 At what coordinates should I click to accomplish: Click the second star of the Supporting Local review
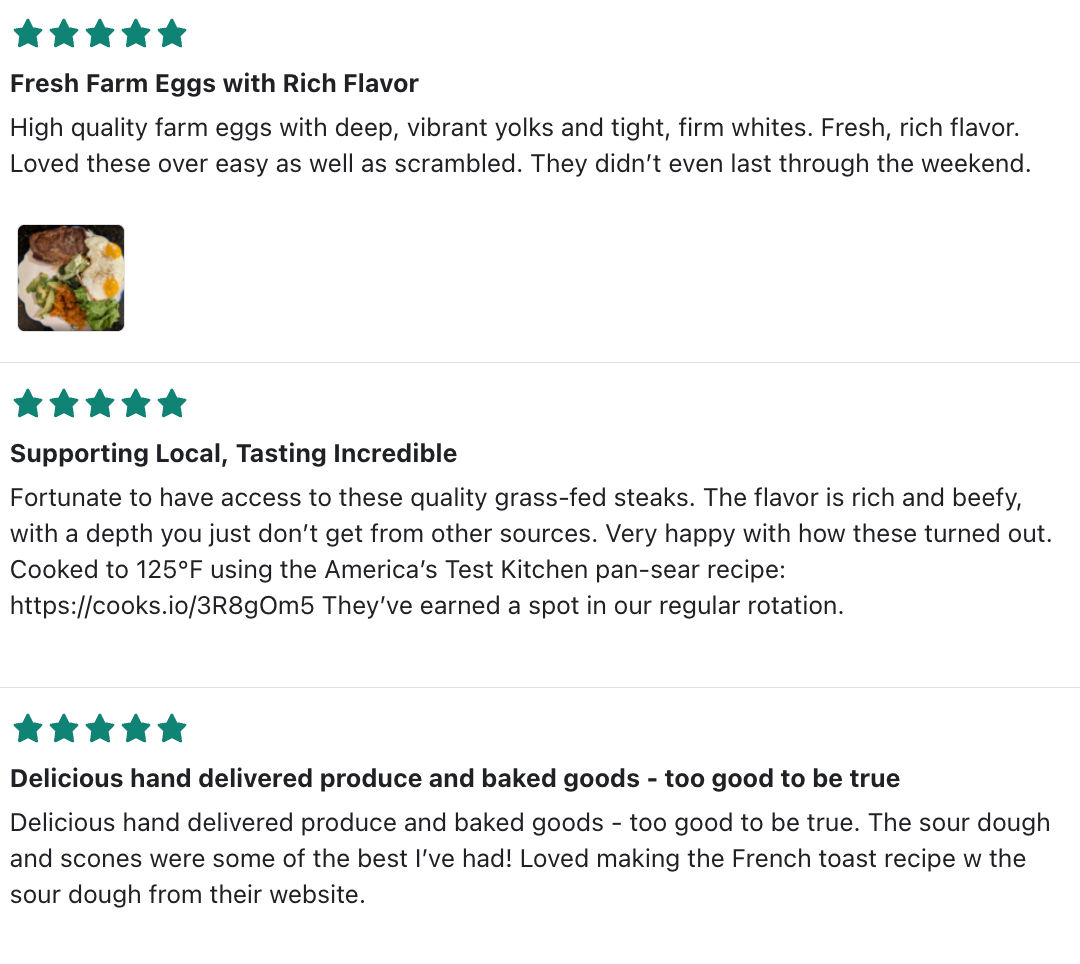pyautogui.click(x=64, y=404)
